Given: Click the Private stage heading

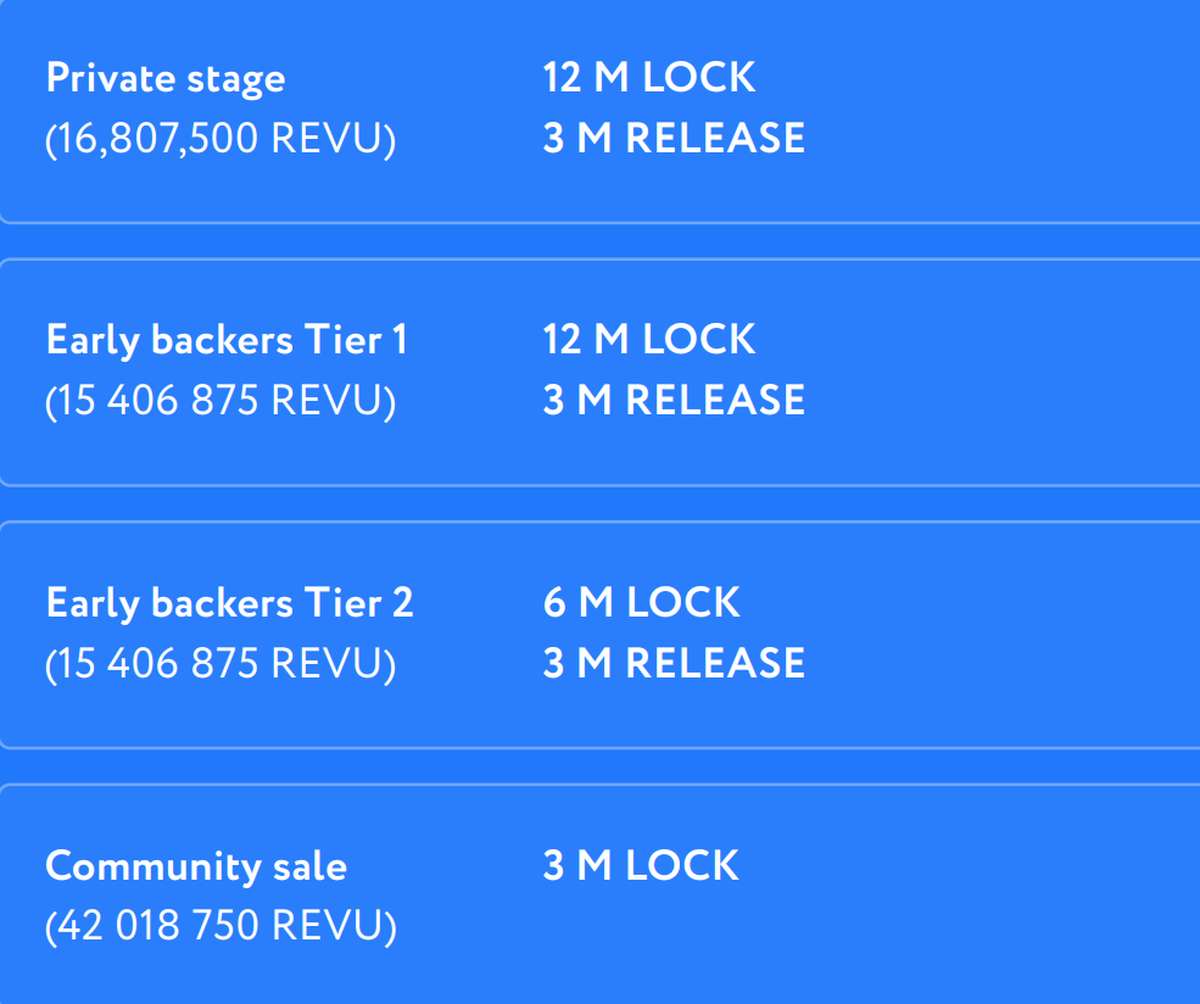Looking at the screenshot, I should click(165, 79).
